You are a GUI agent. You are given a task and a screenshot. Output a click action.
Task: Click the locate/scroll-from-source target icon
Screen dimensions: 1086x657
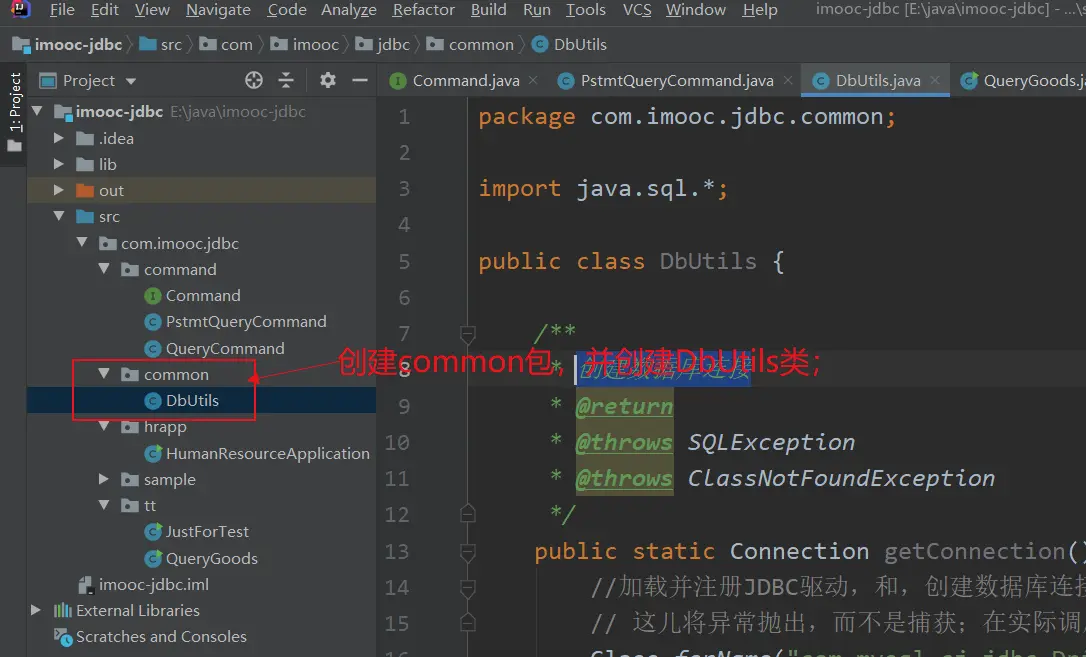click(254, 81)
